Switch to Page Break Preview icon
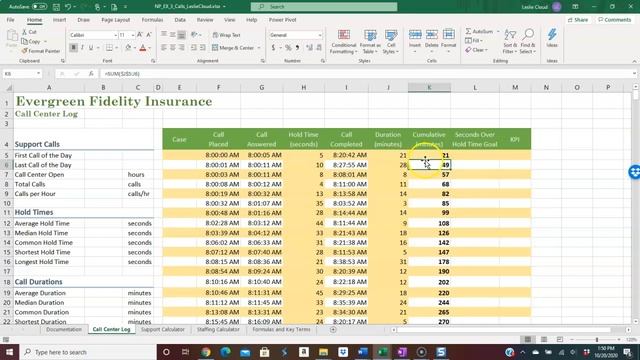 point(560,340)
